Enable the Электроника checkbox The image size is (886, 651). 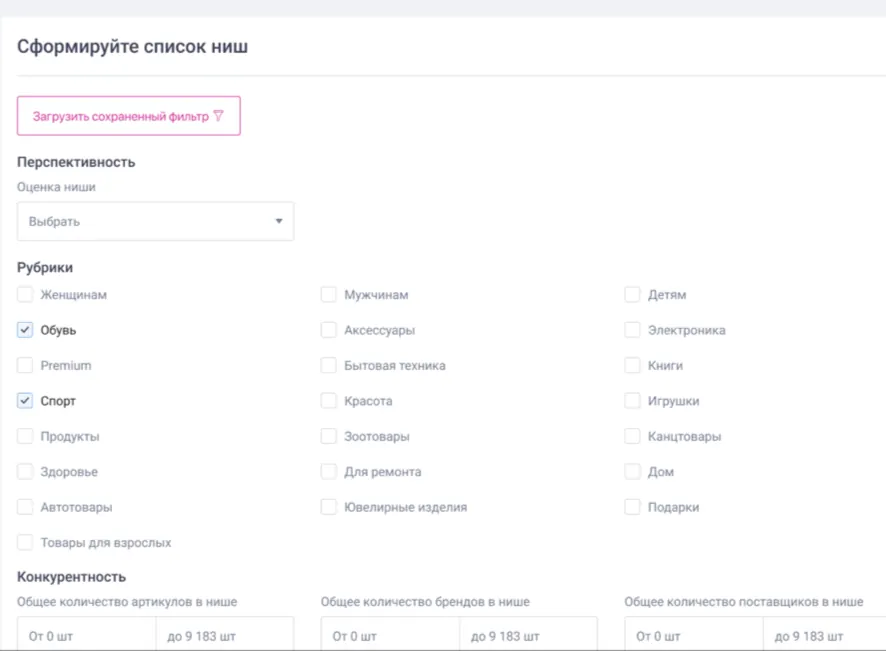[x=632, y=330]
